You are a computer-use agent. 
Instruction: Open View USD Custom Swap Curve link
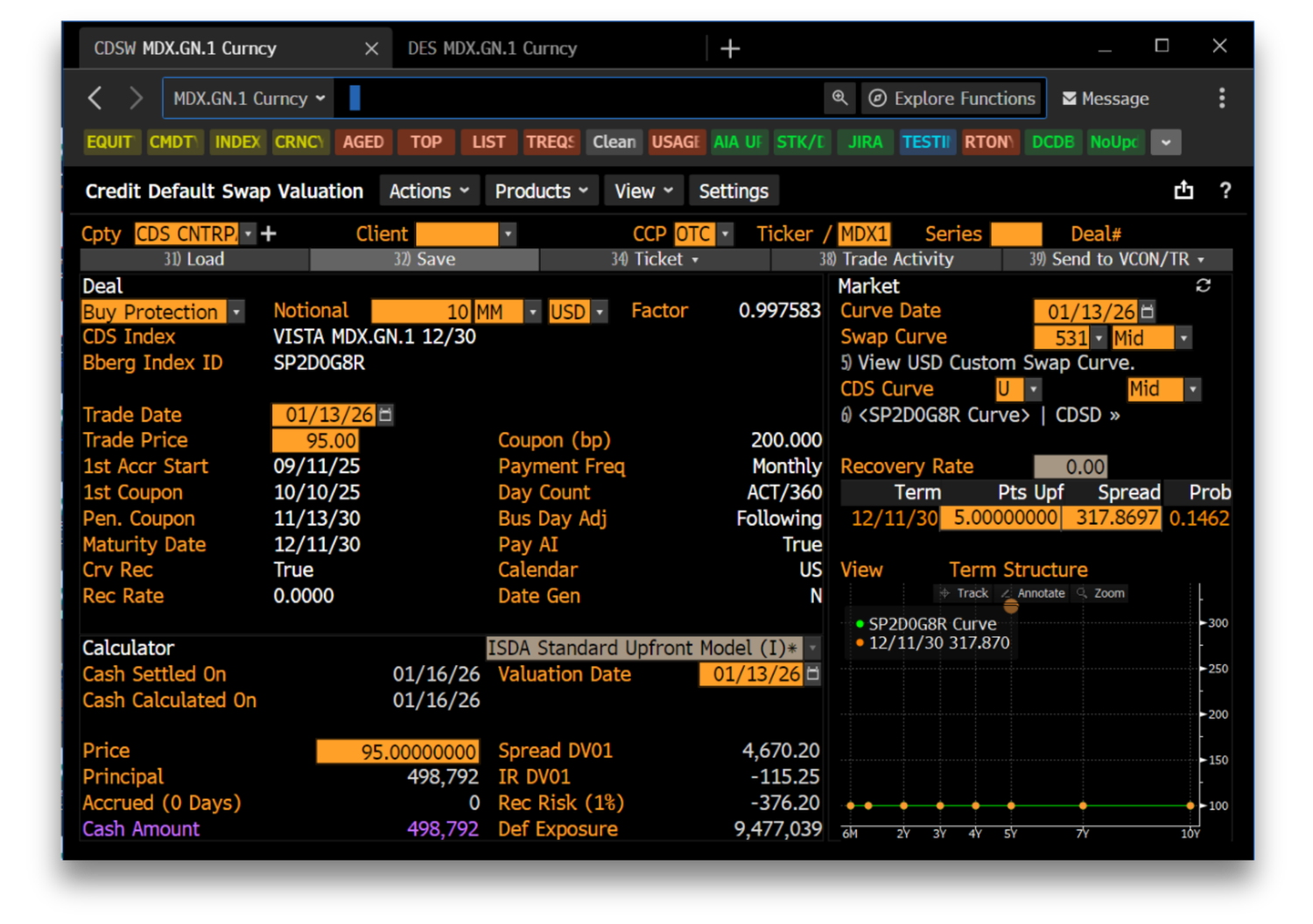pyautogui.click(x=987, y=363)
